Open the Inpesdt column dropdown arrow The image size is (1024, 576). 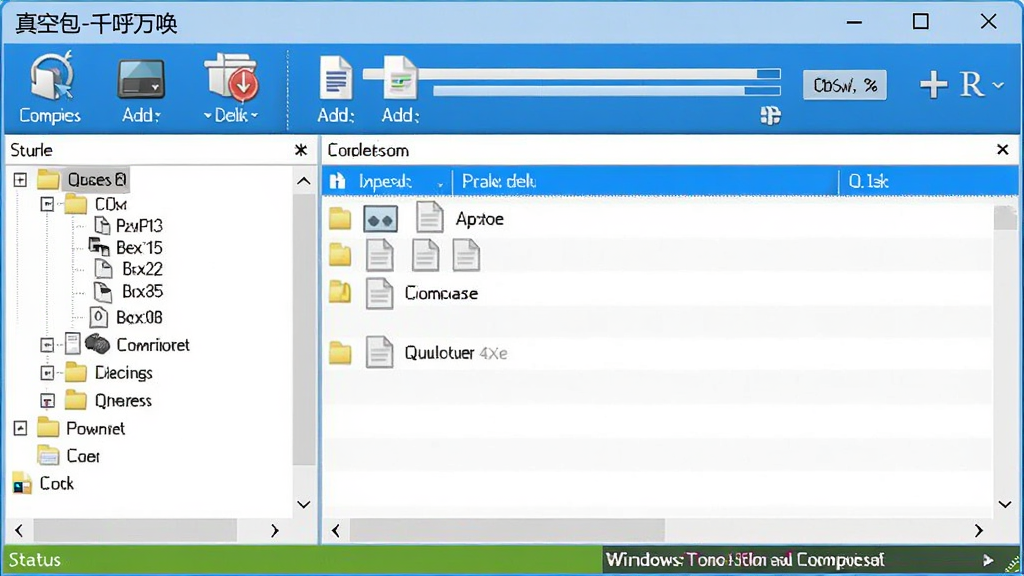(x=440, y=185)
